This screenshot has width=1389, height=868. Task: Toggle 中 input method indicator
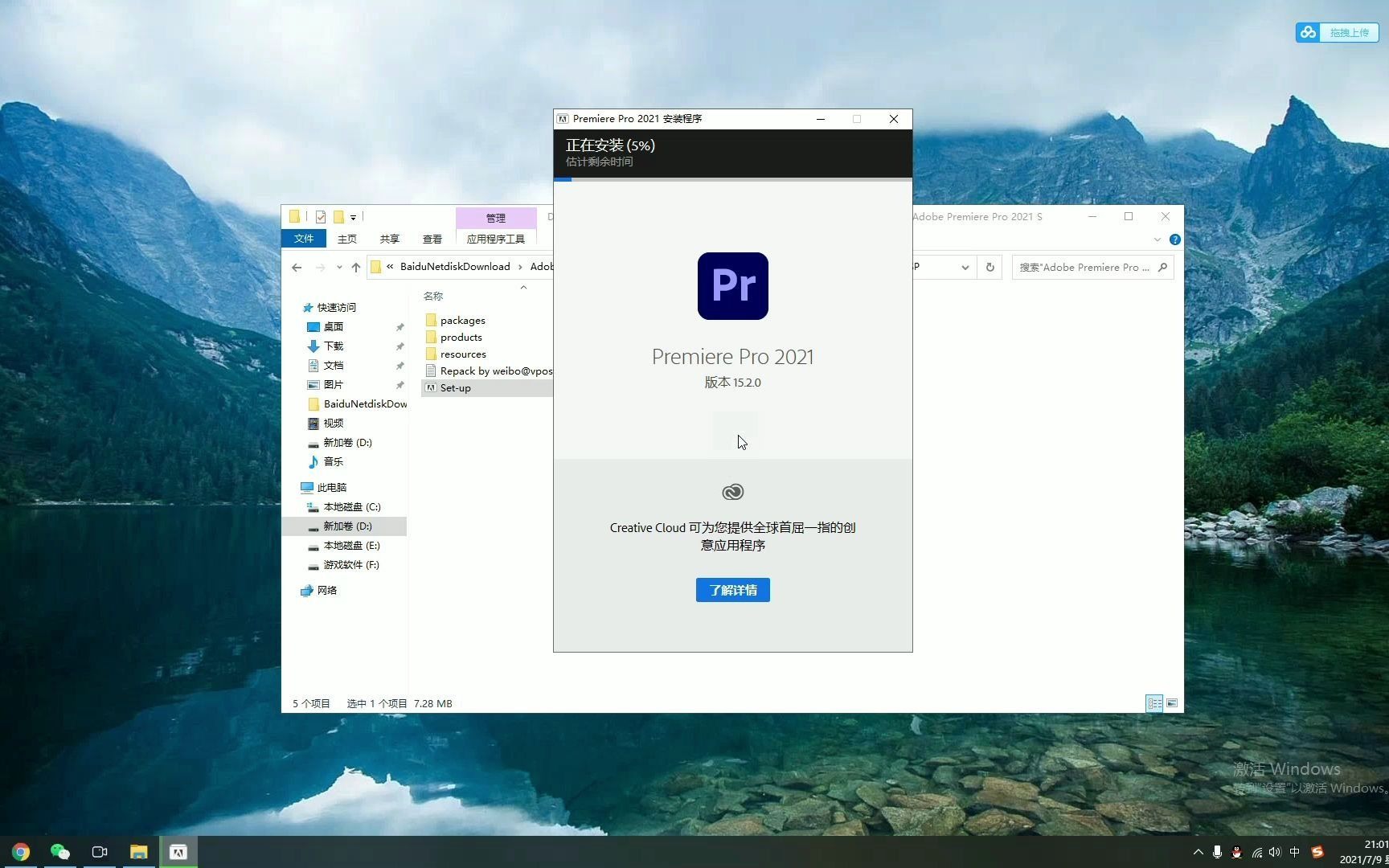coord(1294,852)
